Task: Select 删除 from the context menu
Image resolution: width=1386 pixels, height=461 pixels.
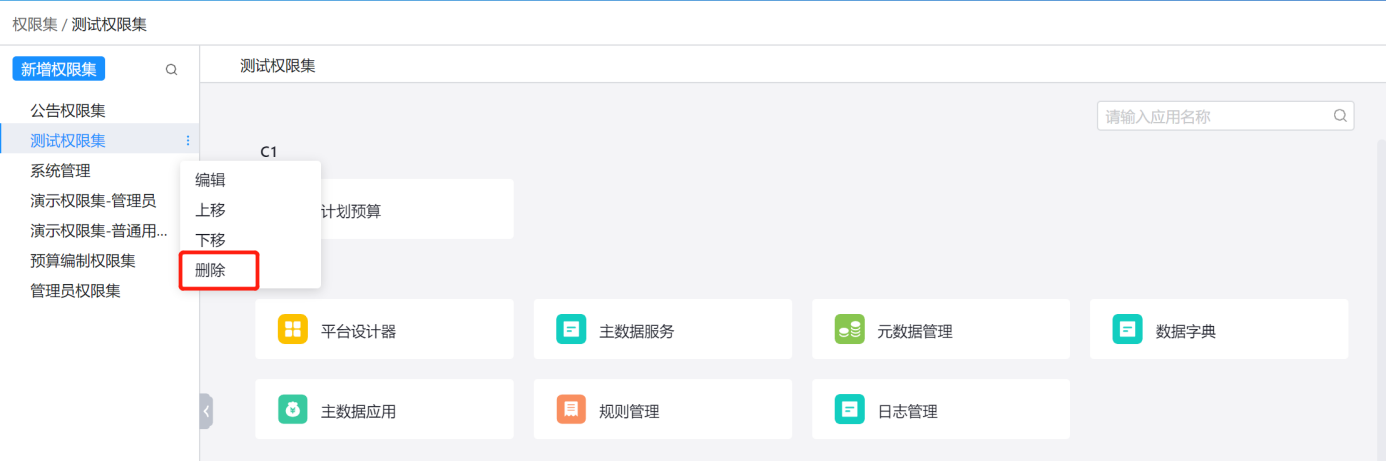Action: tap(211, 270)
